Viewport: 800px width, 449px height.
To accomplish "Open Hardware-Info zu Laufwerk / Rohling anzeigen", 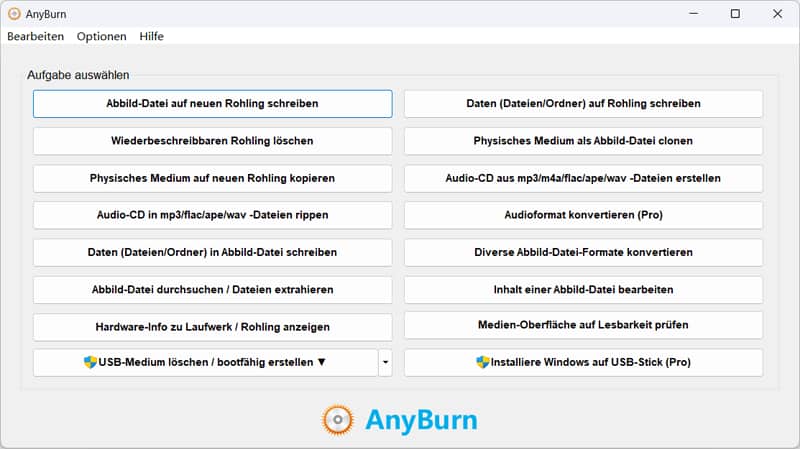I will pos(212,327).
